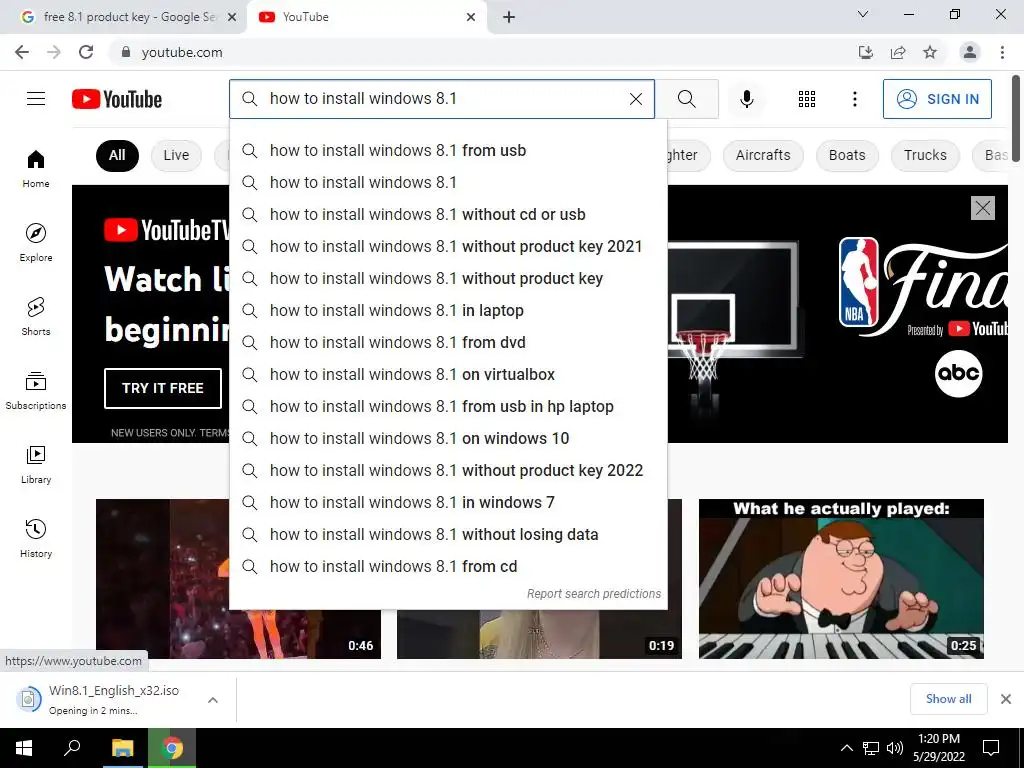
Task: Choose suggestion 'without product key 2021'
Action: coord(449,246)
